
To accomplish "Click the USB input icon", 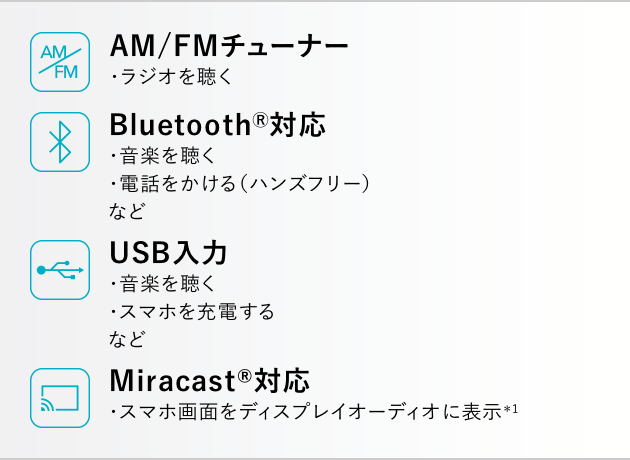I will [60, 269].
